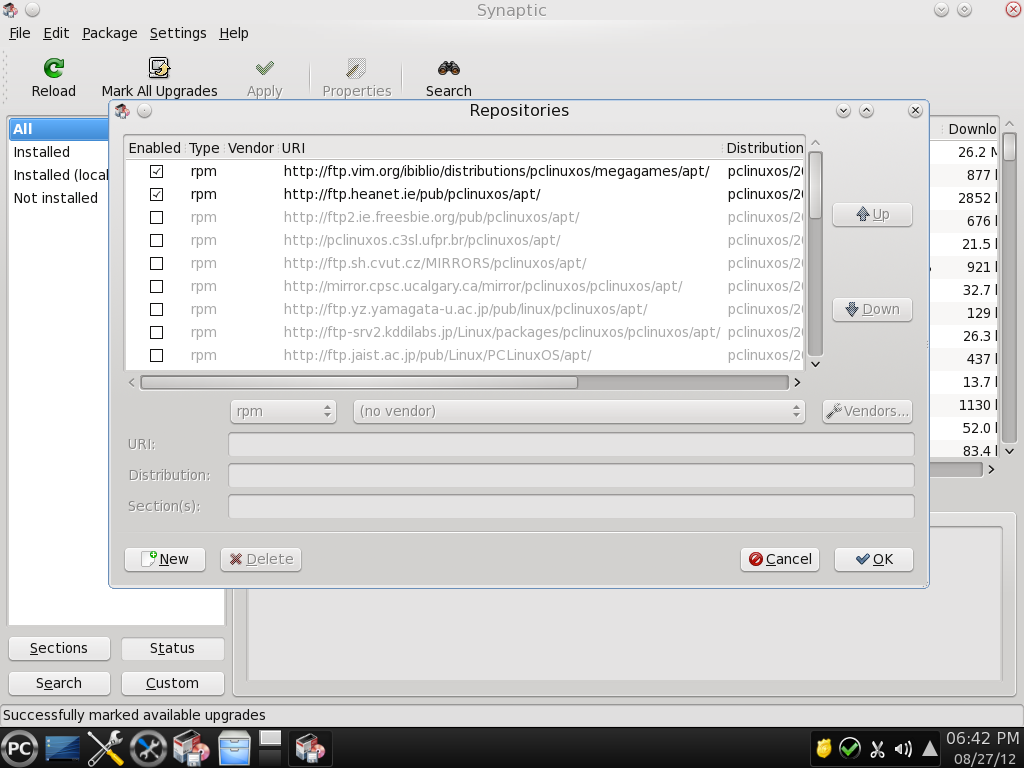
Task: Open the Package menu
Action: pos(110,33)
